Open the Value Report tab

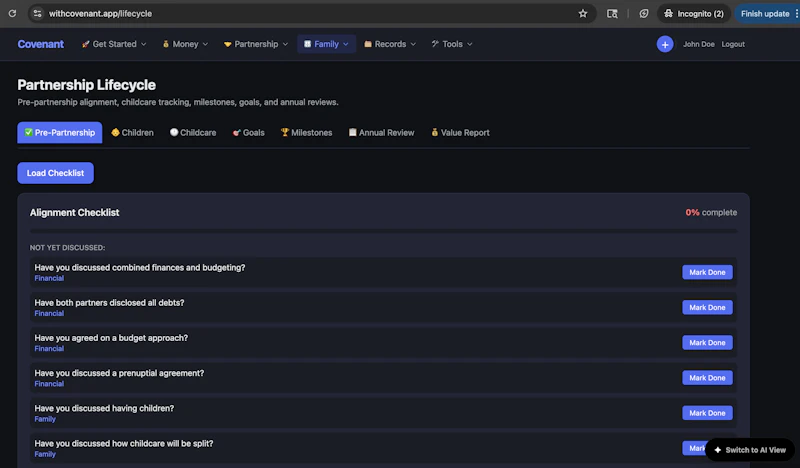point(460,132)
